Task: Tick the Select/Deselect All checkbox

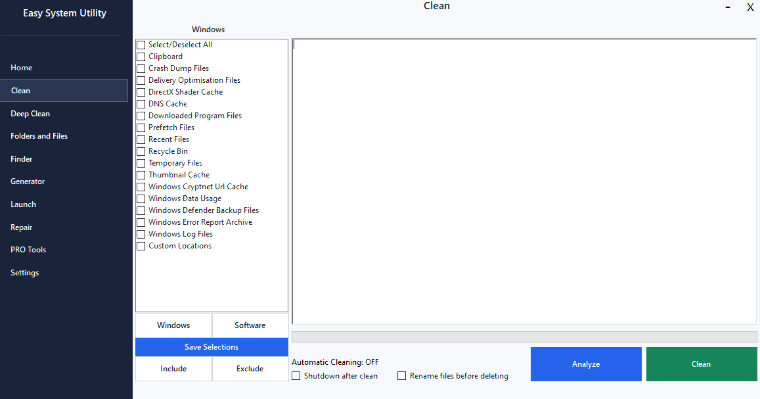Action: [141, 45]
